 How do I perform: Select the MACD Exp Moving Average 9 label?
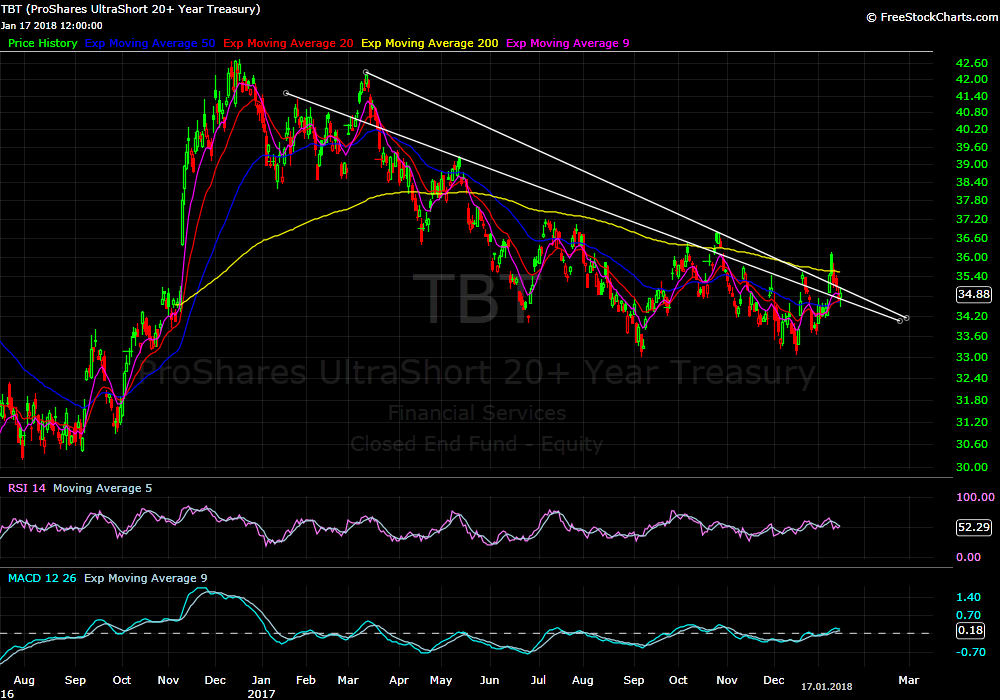pos(145,578)
